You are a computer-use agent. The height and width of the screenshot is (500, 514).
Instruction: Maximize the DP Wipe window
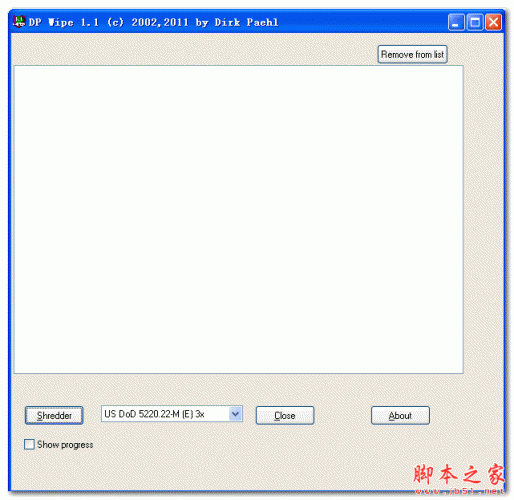[475, 22]
